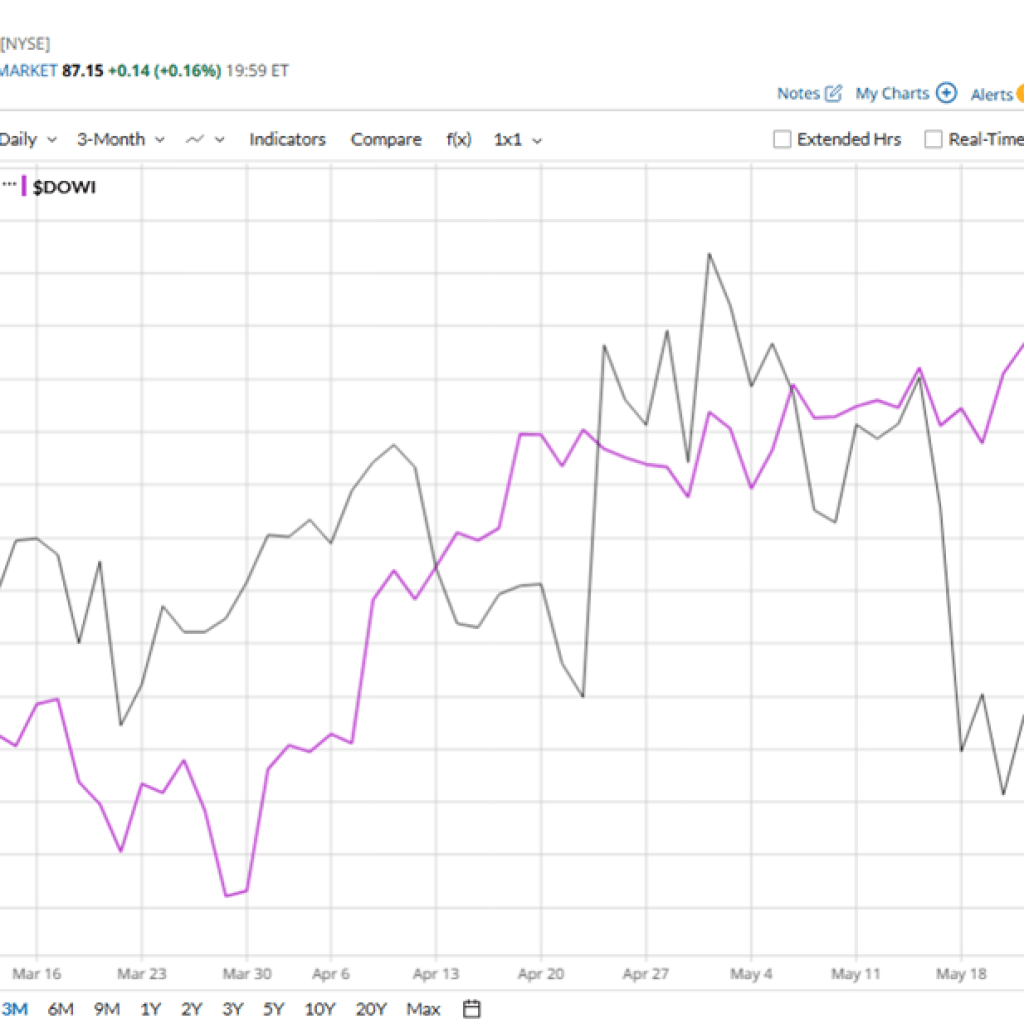Open the calendar date range icon
The image size is (1024, 1024).
point(472,1009)
